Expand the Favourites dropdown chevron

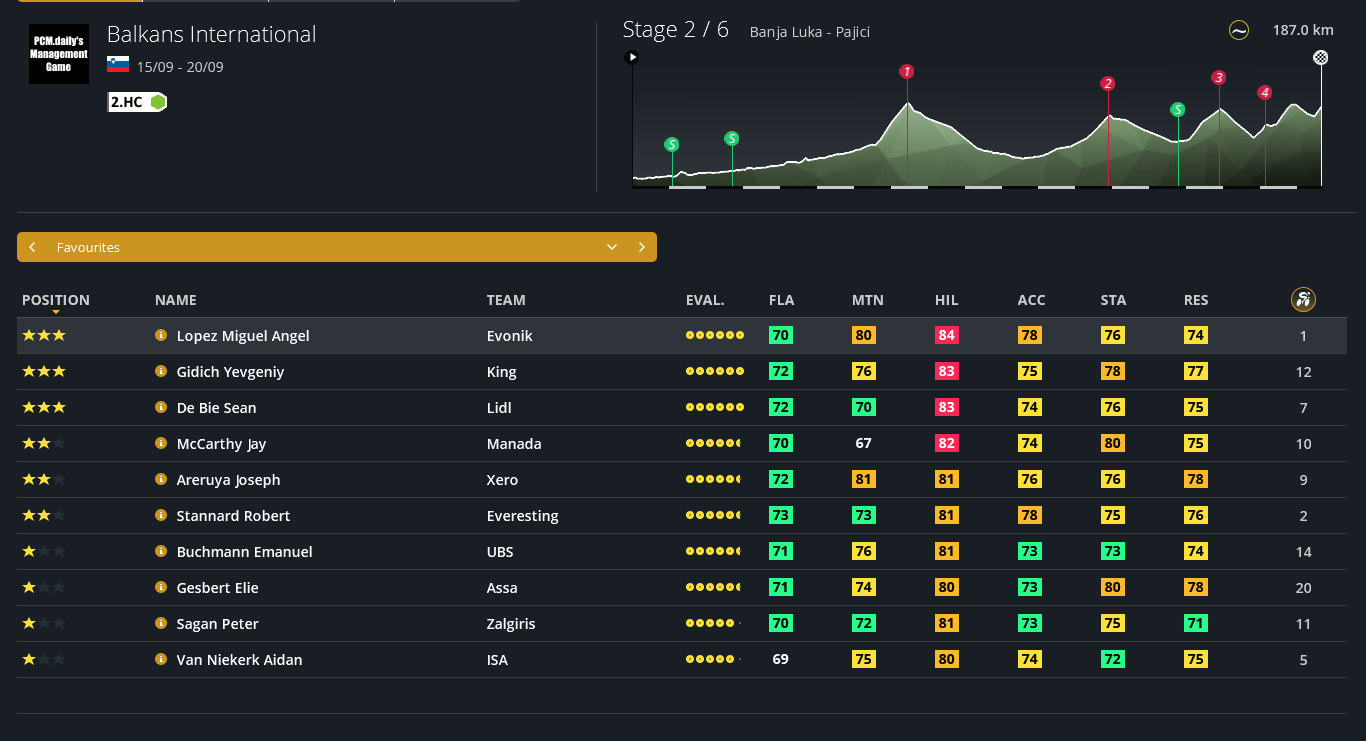point(612,248)
